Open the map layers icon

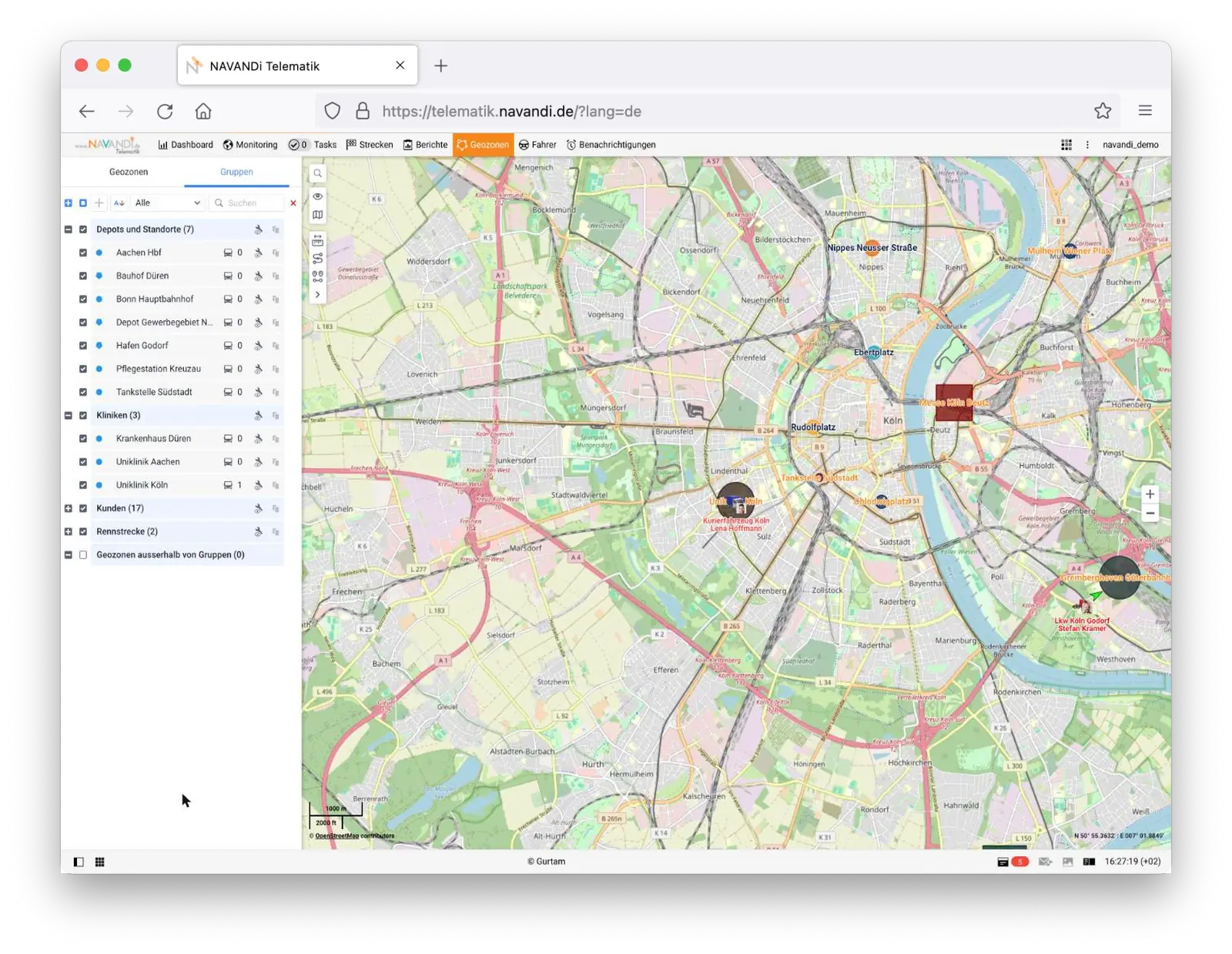[x=317, y=215]
